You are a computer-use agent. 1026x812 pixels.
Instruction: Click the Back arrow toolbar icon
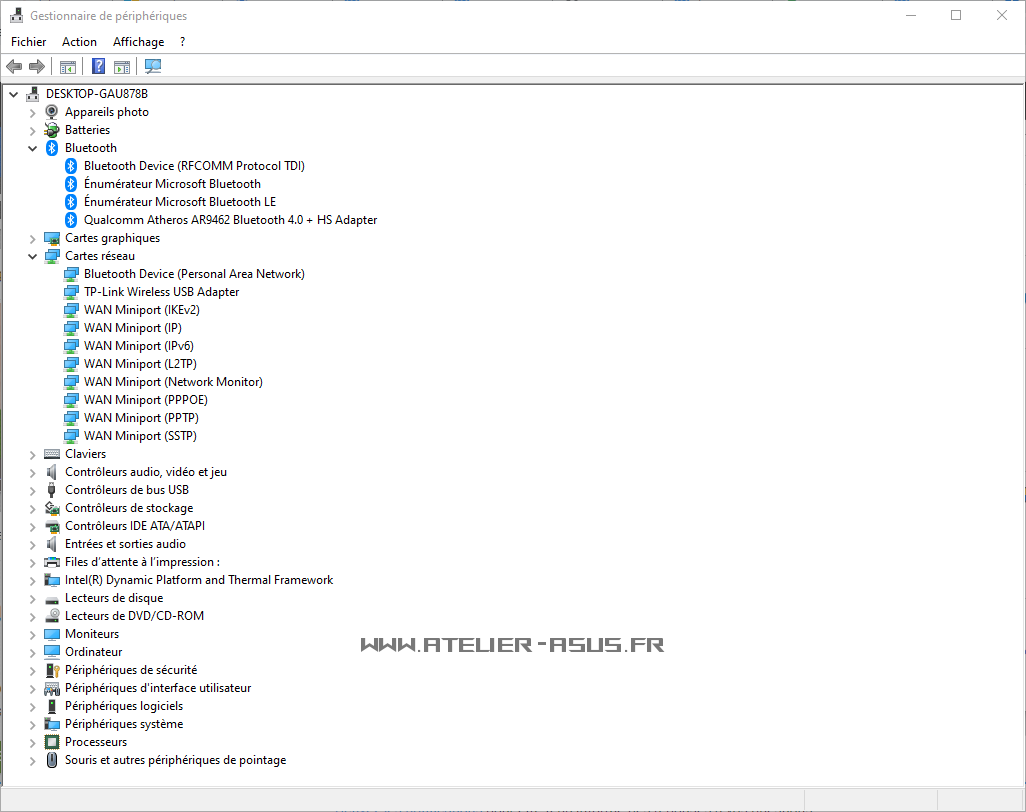(x=14, y=66)
